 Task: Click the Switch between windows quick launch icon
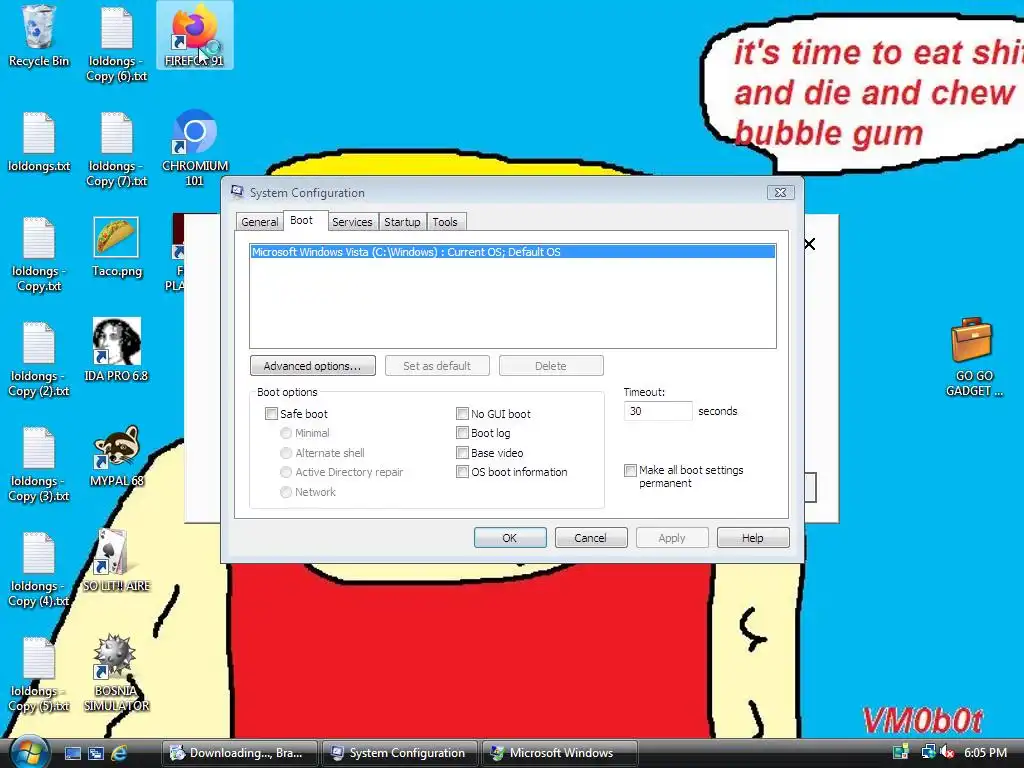[96, 753]
